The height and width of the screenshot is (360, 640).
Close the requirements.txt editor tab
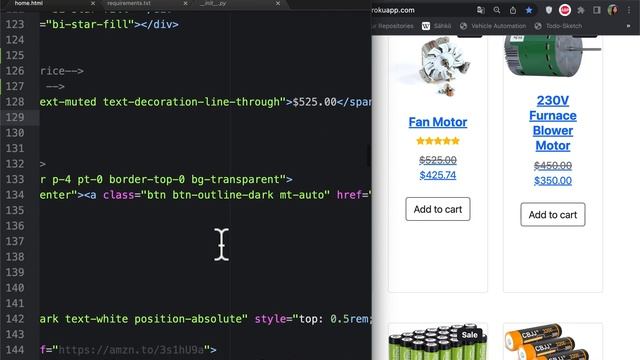(x=185, y=3)
